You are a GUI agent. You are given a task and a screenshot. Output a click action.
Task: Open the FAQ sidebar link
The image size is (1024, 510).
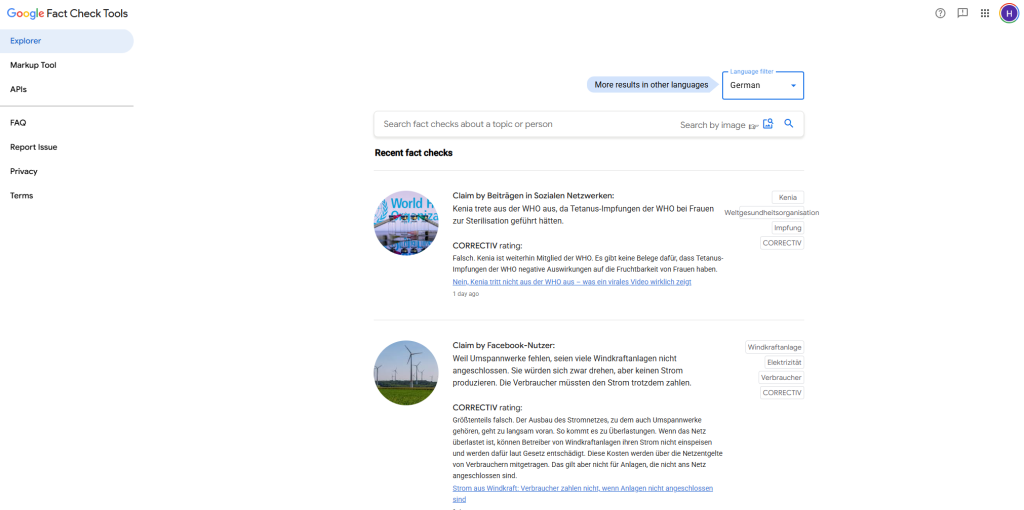tap(18, 123)
